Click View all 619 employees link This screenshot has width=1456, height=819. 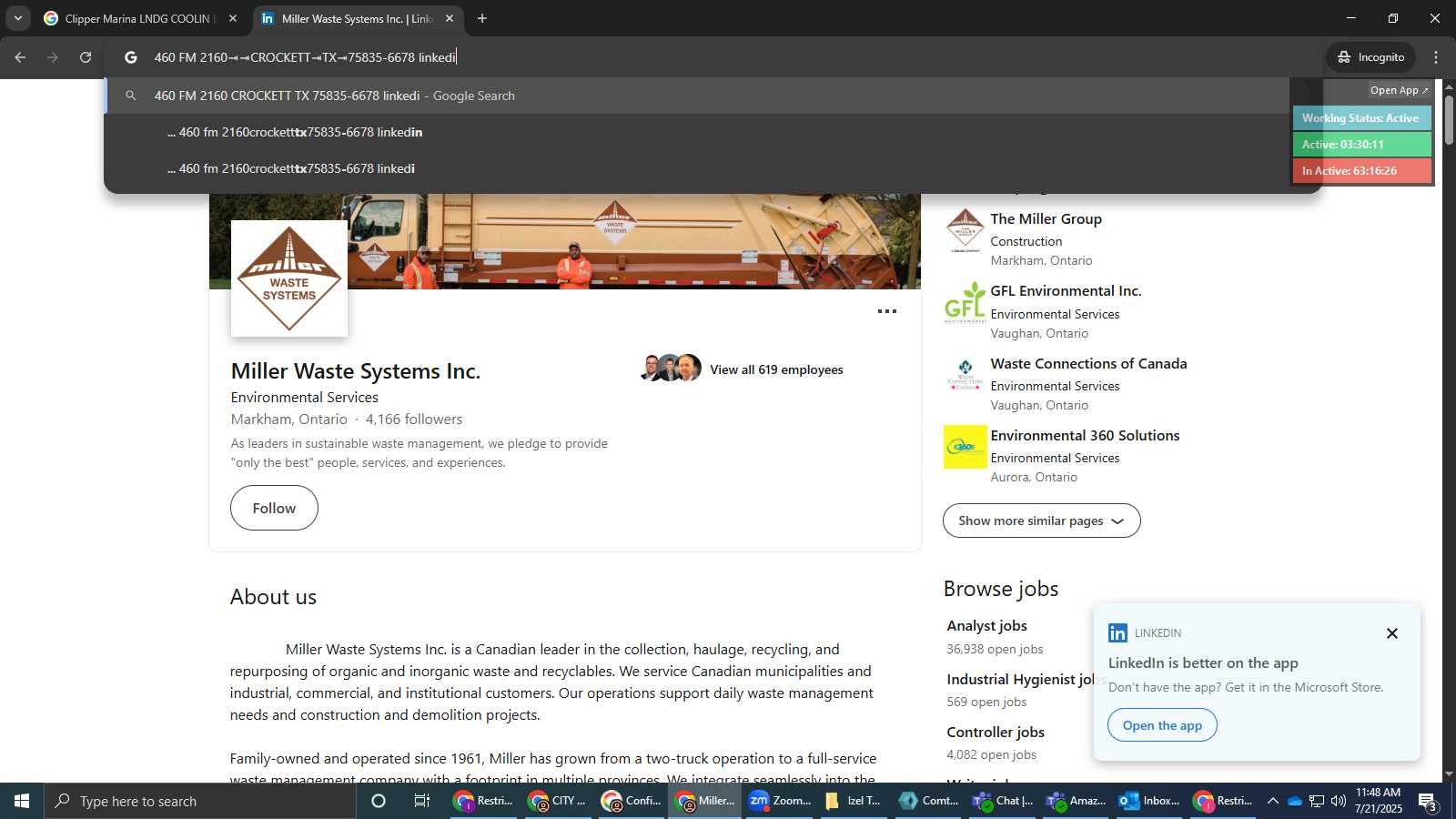776,369
